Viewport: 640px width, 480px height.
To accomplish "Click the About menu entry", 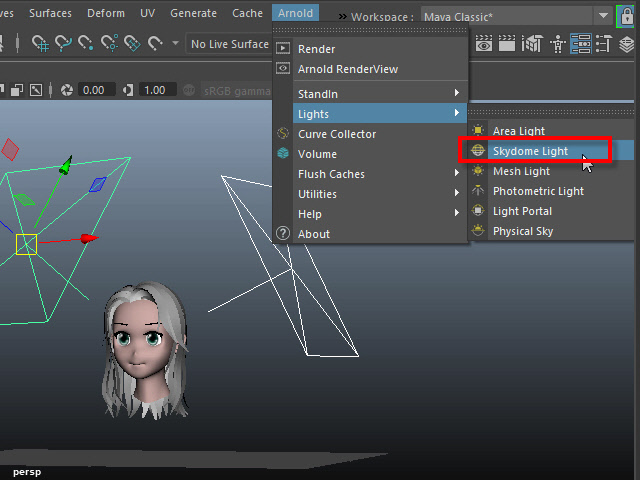I will 314,234.
